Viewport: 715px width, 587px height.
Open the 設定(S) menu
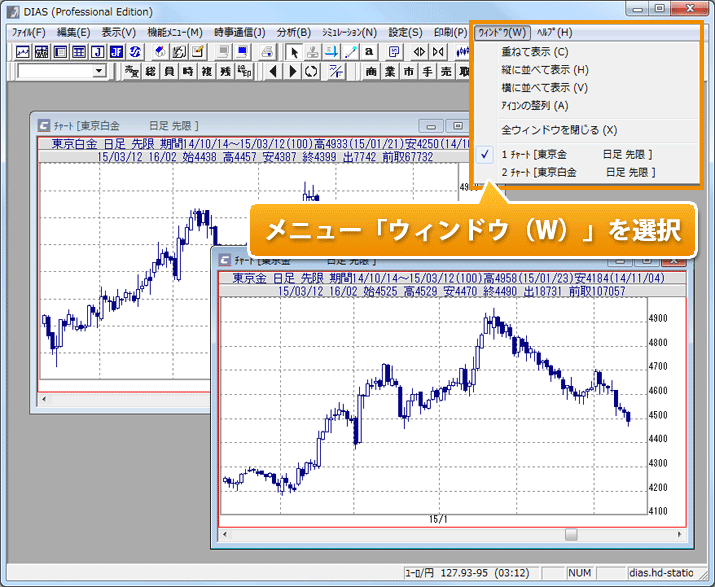(405, 32)
